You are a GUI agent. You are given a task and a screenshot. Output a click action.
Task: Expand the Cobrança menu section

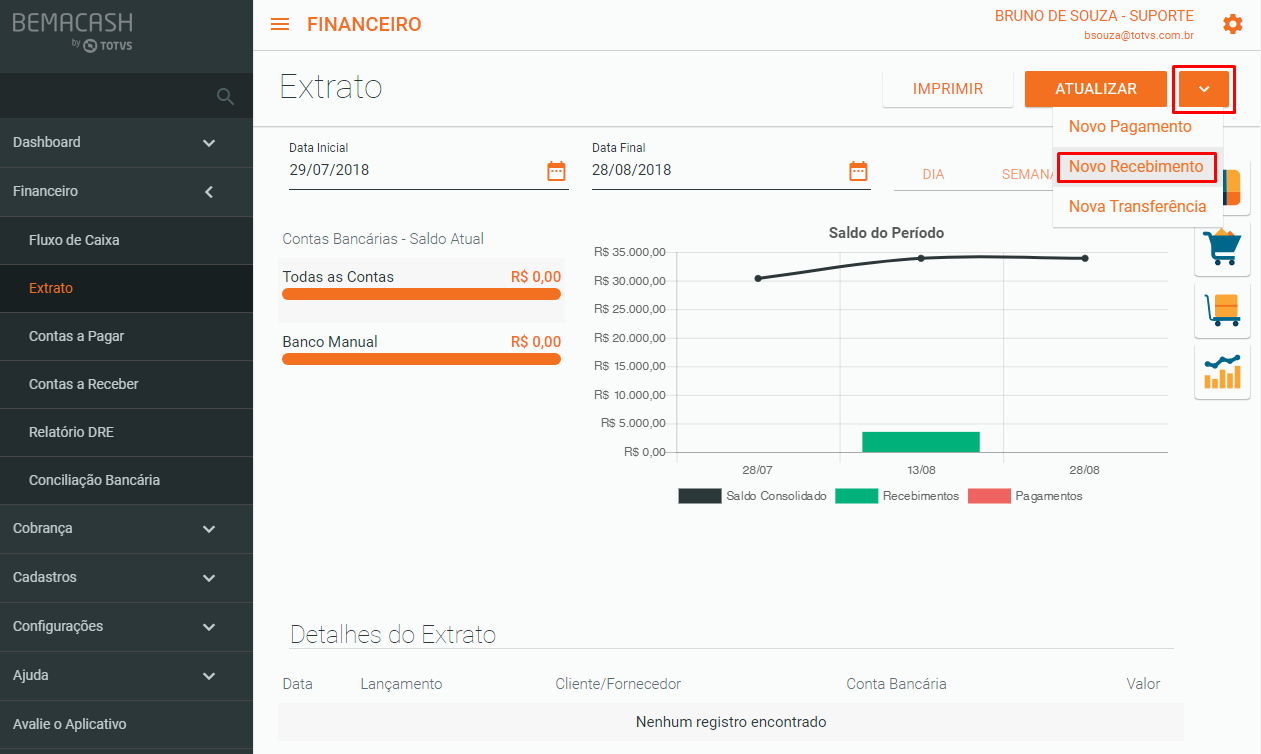[126, 528]
